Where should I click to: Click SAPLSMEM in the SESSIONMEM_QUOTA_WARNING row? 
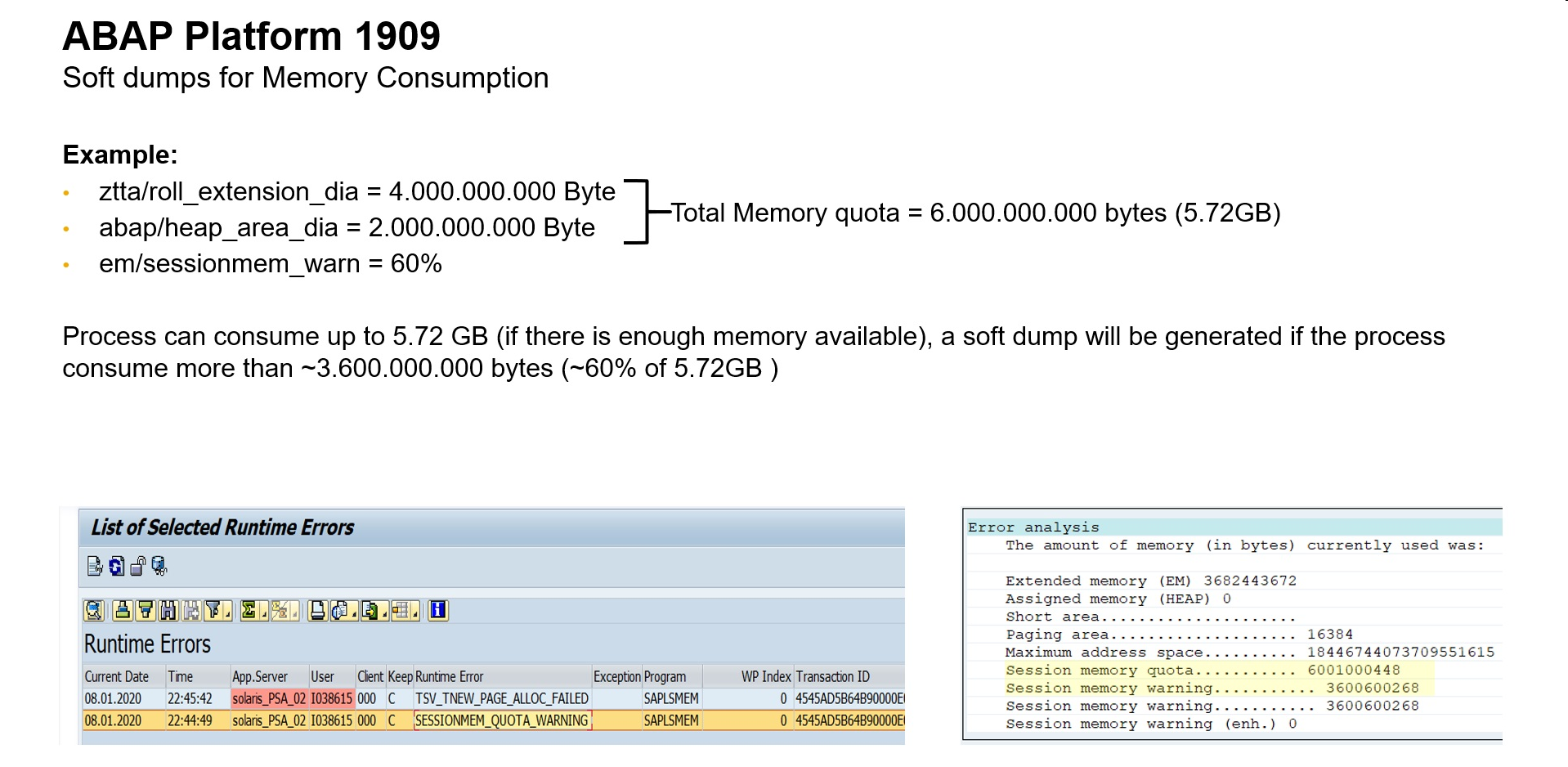[x=671, y=720]
